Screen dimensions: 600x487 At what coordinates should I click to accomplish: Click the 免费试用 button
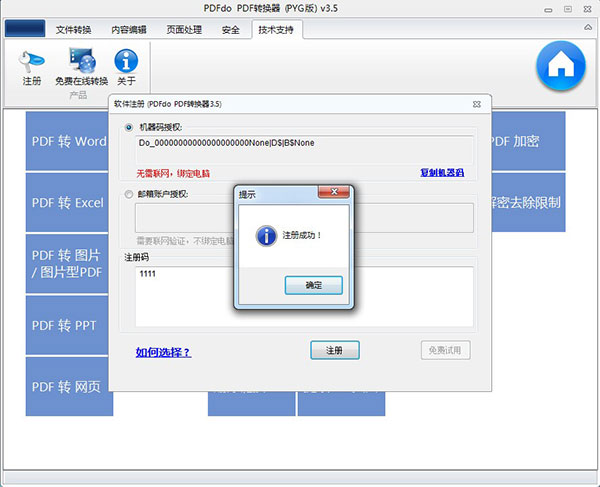pyautogui.click(x=445, y=350)
